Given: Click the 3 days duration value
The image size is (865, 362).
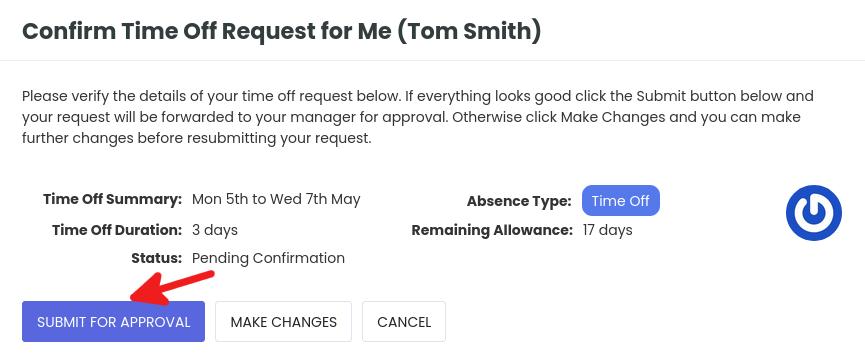Looking at the screenshot, I should coord(215,230).
